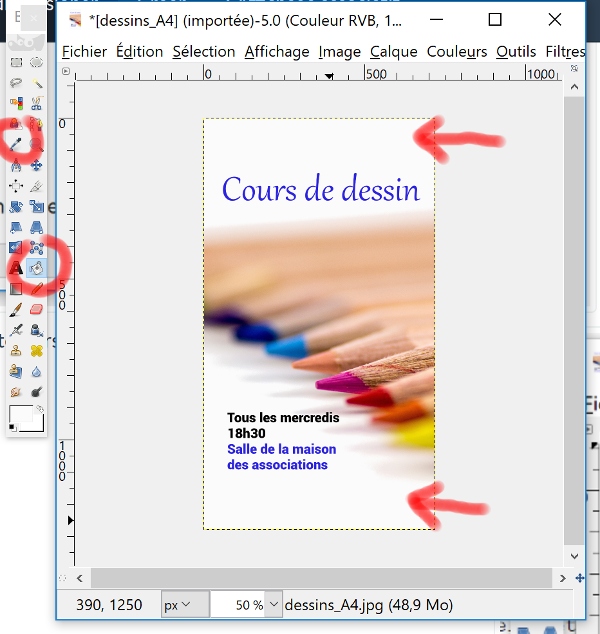Select the Airbrush tool

pos(16,330)
